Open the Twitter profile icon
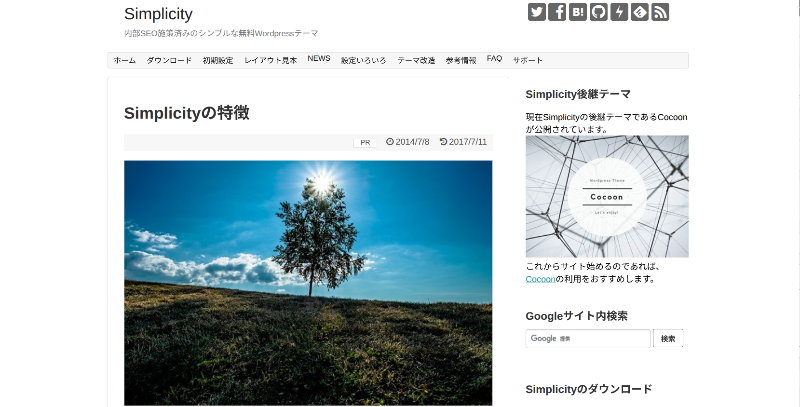Screen dimensions: 800x407 (537, 12)
